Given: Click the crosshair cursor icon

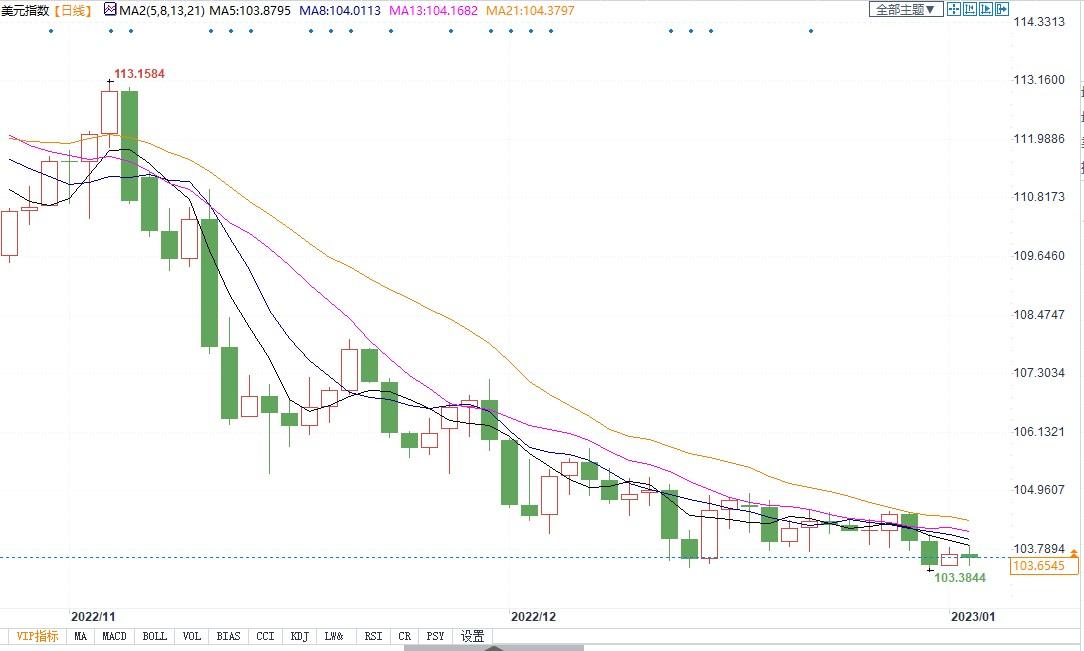Looking at the screenshot, I should (x=954, y=9).
